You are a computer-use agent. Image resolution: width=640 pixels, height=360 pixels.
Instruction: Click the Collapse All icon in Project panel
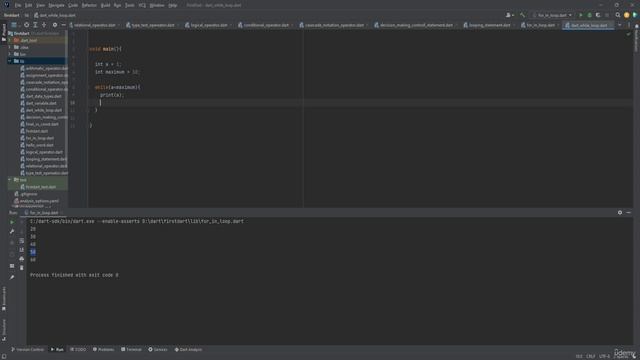pyautogui.click(x=44, y=25)
